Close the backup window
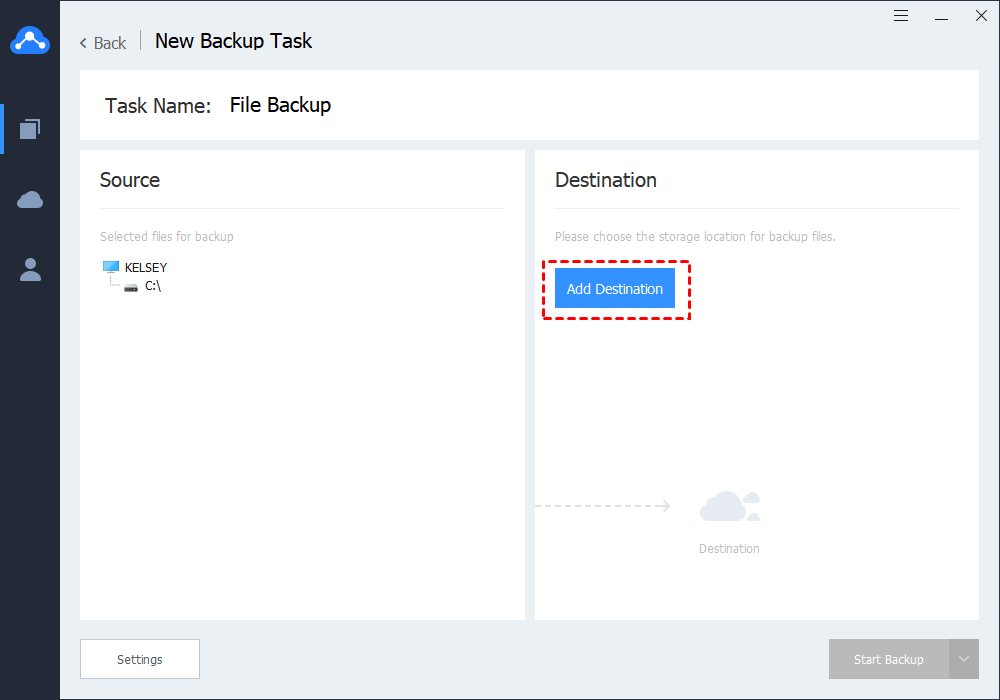This screenshot has height=700, width=1000. [x=981, y=15]
